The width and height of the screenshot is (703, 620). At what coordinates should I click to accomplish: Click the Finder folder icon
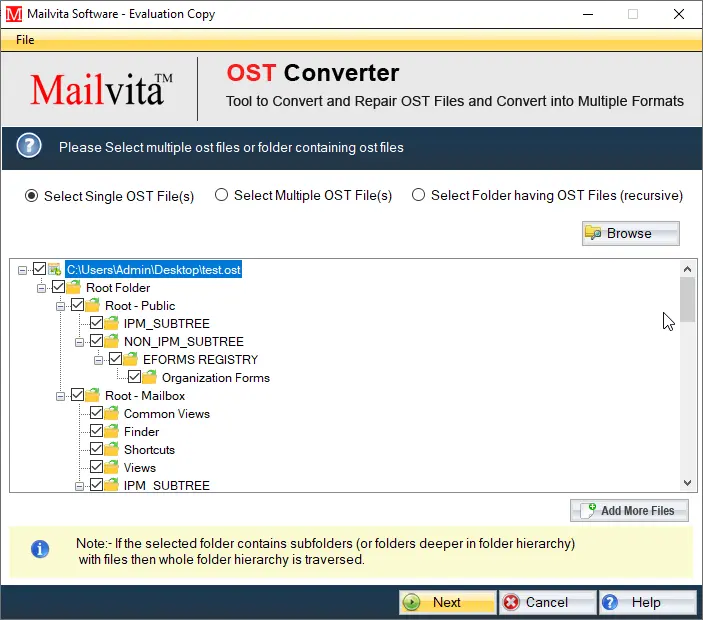click(x=111, y=431)
